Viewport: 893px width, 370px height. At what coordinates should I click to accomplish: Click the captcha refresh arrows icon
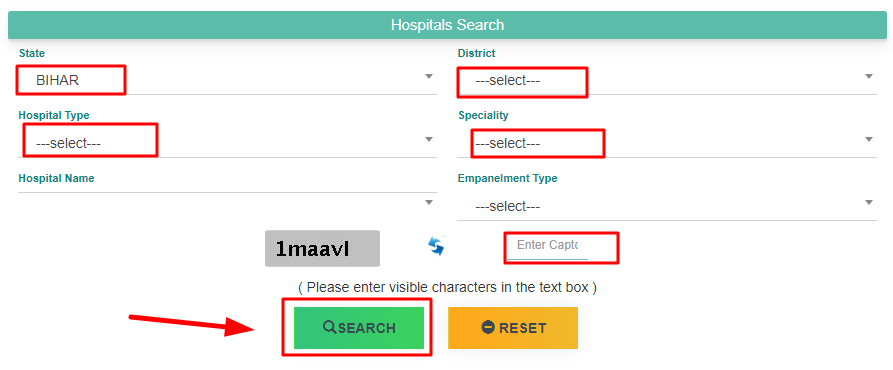[436, 246]
